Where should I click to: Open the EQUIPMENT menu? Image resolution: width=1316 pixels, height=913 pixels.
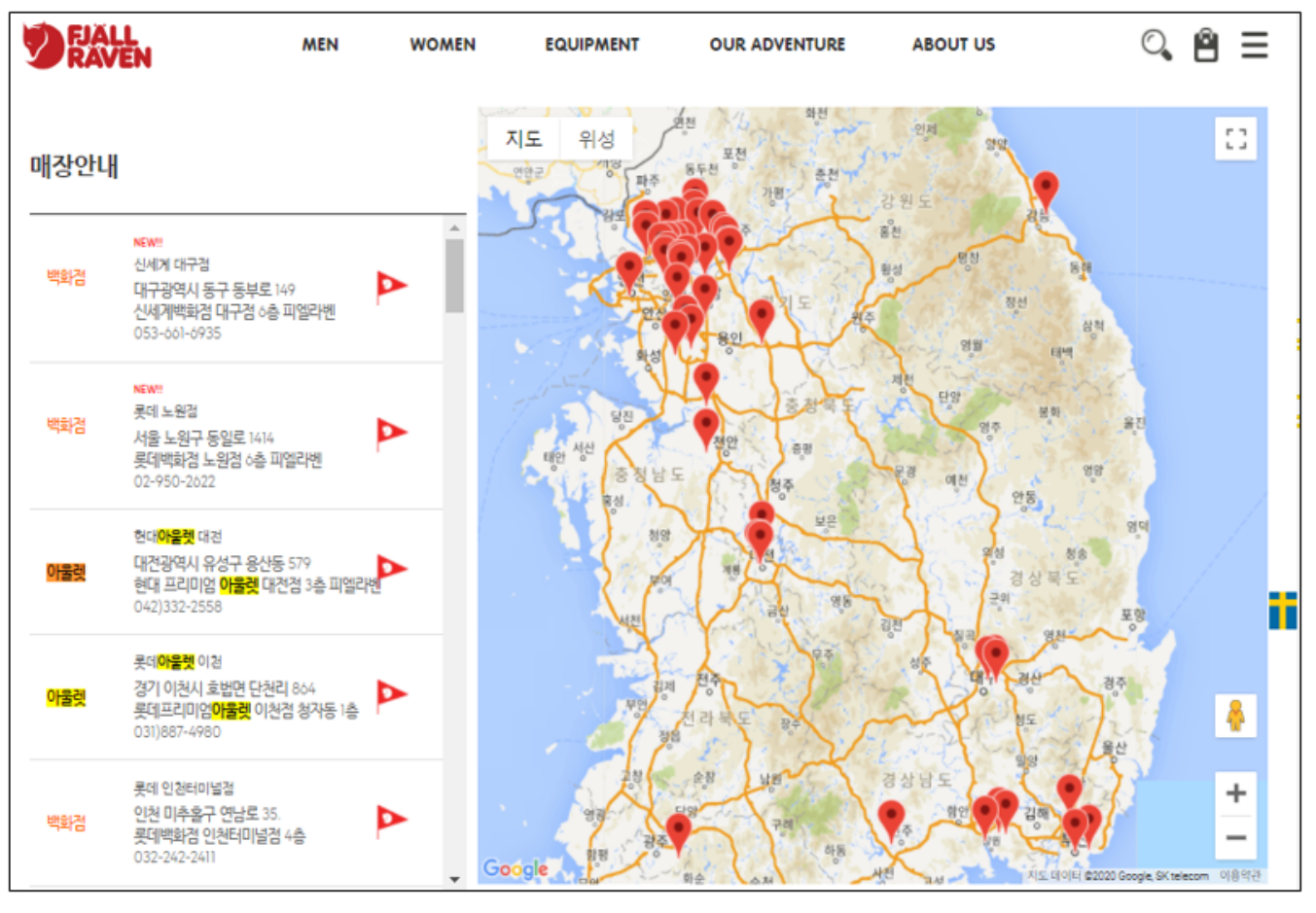[591, 45]
